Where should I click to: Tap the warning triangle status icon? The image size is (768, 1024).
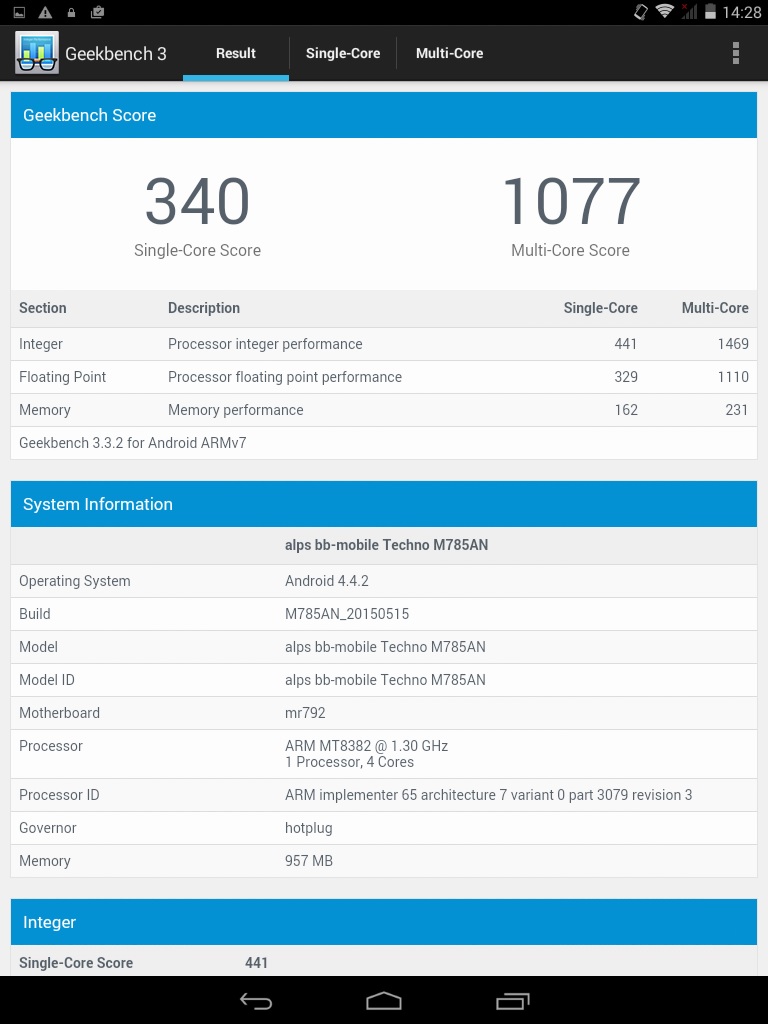pyautogui.click(x=45, y=12)
